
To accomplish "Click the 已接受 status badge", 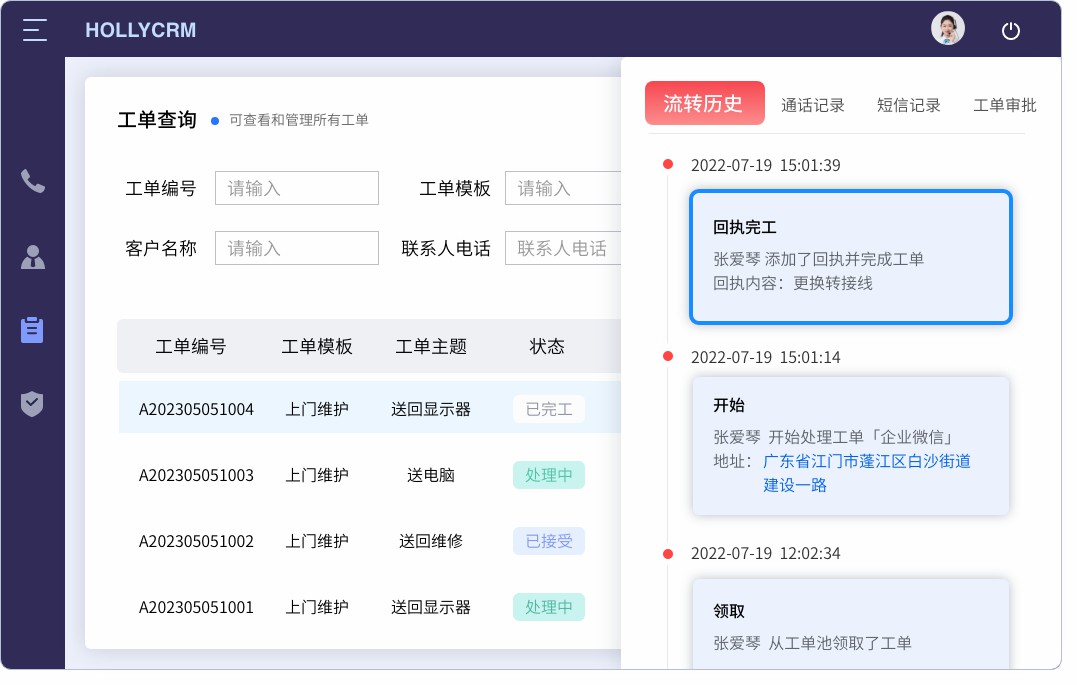I will [549, 541].
